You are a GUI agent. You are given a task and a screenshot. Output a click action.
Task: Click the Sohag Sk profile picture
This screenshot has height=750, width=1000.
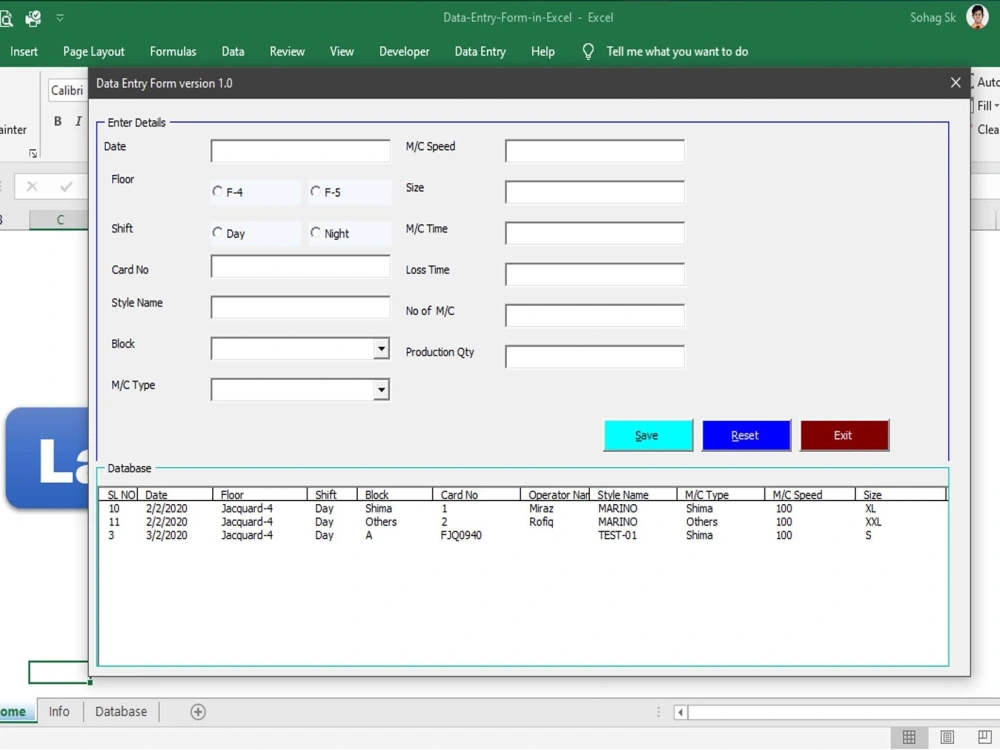point(977,17)
